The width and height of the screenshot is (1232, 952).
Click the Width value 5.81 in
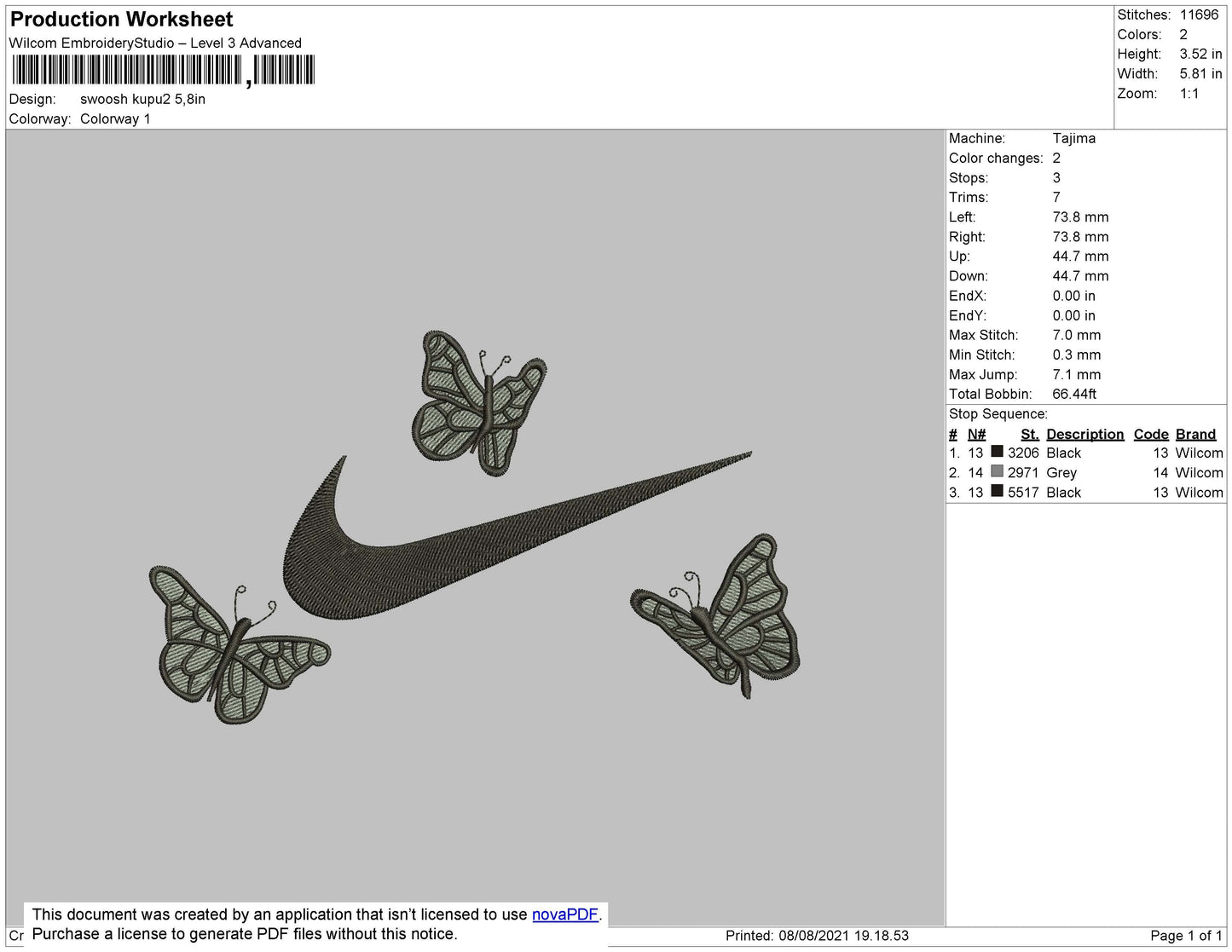[x=1200, y=73]
